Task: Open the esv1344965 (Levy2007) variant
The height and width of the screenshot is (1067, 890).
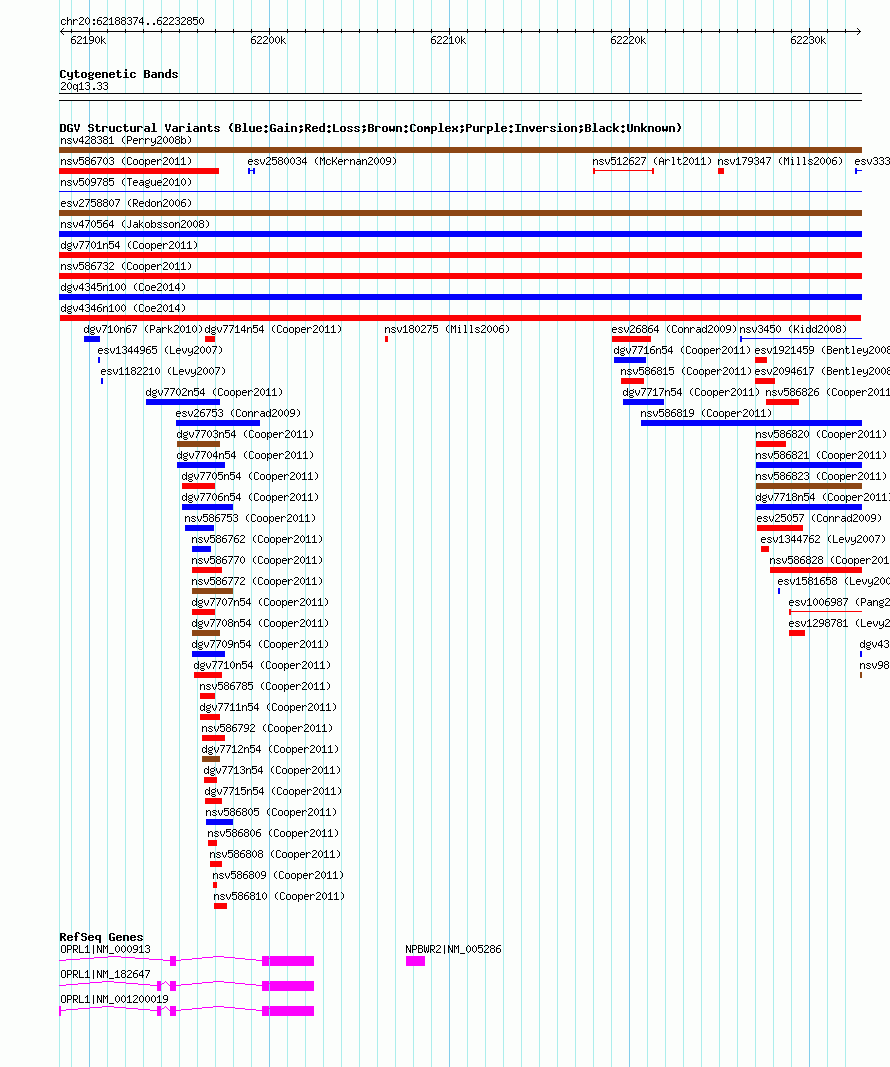Action: (x=160, y=350)
